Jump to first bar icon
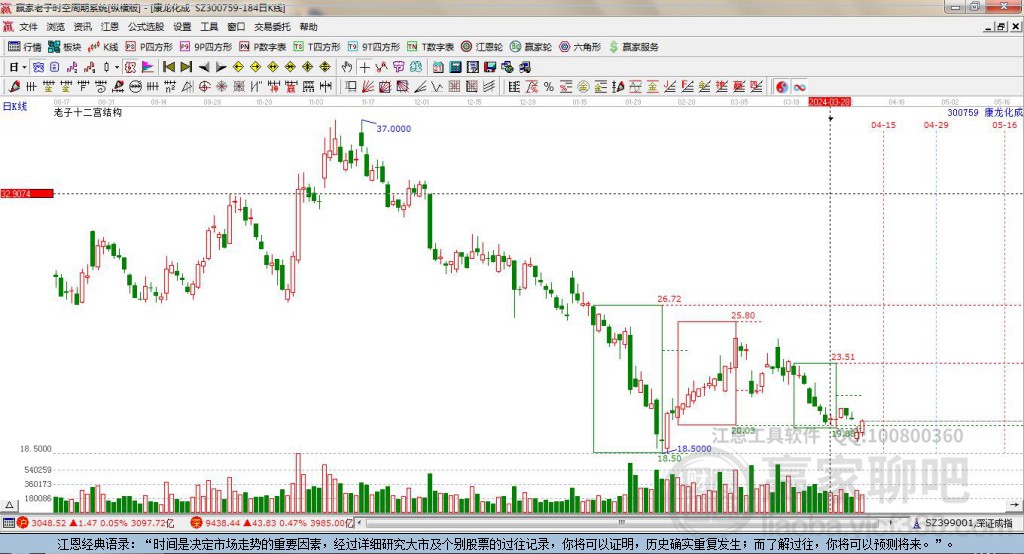The height and width of the screenshot is (554, 1024). click(x=168, y=67)
